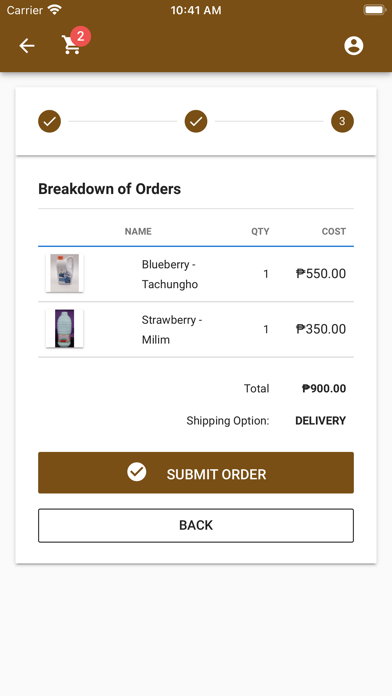Open the shopping cart icon

(x=71, y=46)
